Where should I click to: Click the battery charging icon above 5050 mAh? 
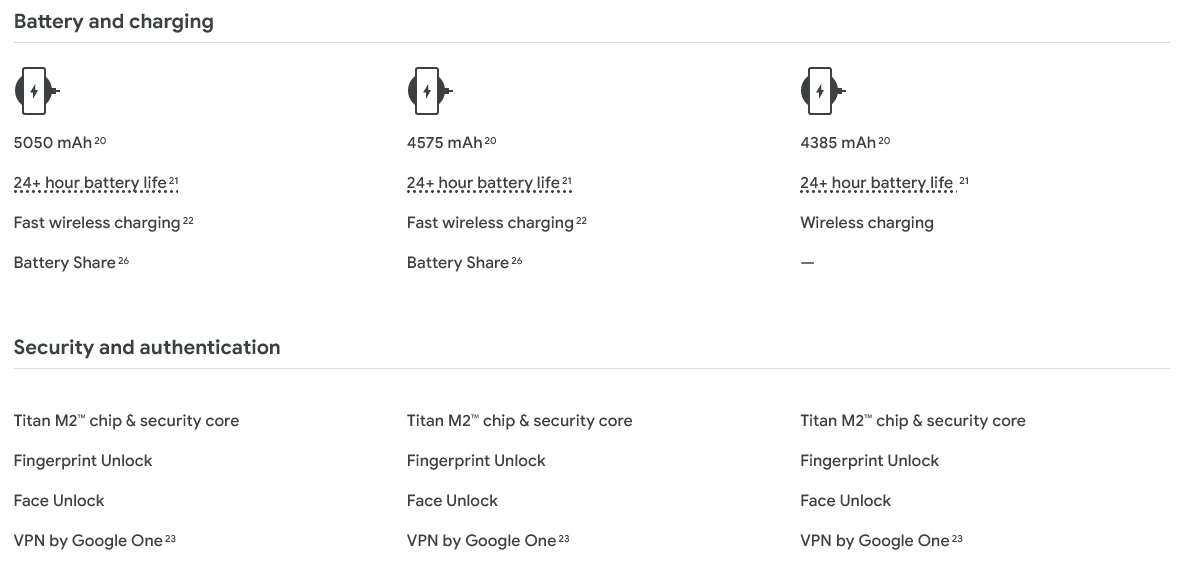pyautogui.click(x=37, y=91)
